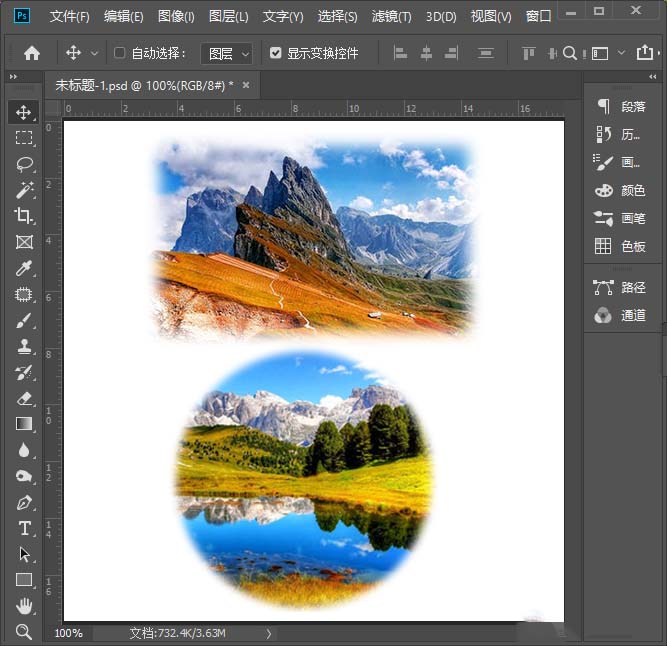The height and width of the screenshot is (646, 667).
Task: Expand the Move tool preset dropdown arrow
Action: tap(95, 53)
